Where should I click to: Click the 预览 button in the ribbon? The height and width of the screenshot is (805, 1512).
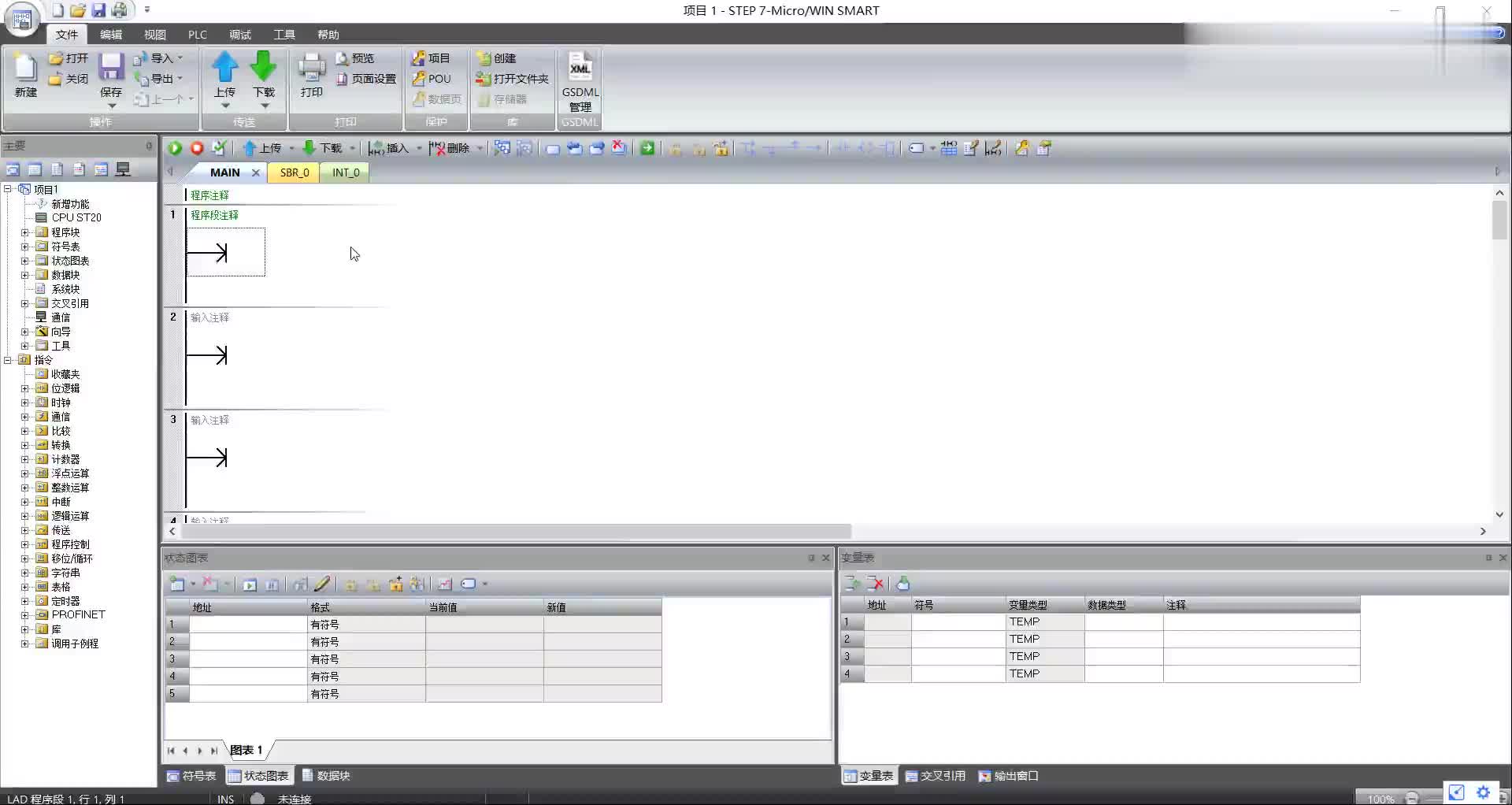(x=355, y=58)
